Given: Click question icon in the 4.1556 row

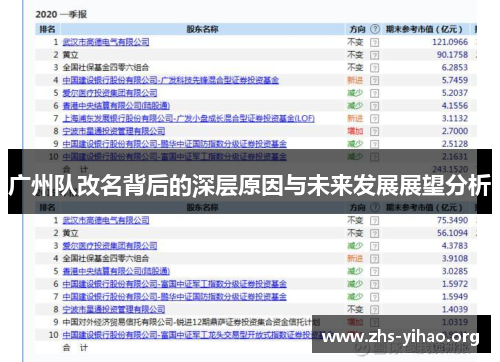Looking at the screenshot, I should (375, 106).
